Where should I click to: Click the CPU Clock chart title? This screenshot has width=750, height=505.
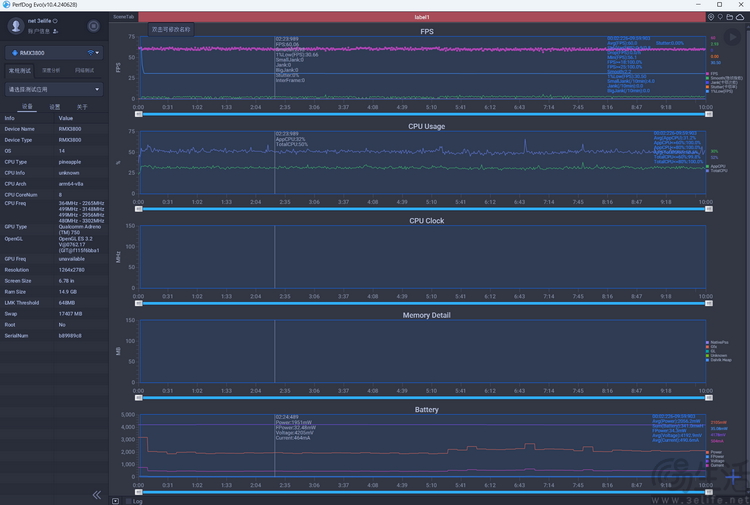[x=427, y=220]
